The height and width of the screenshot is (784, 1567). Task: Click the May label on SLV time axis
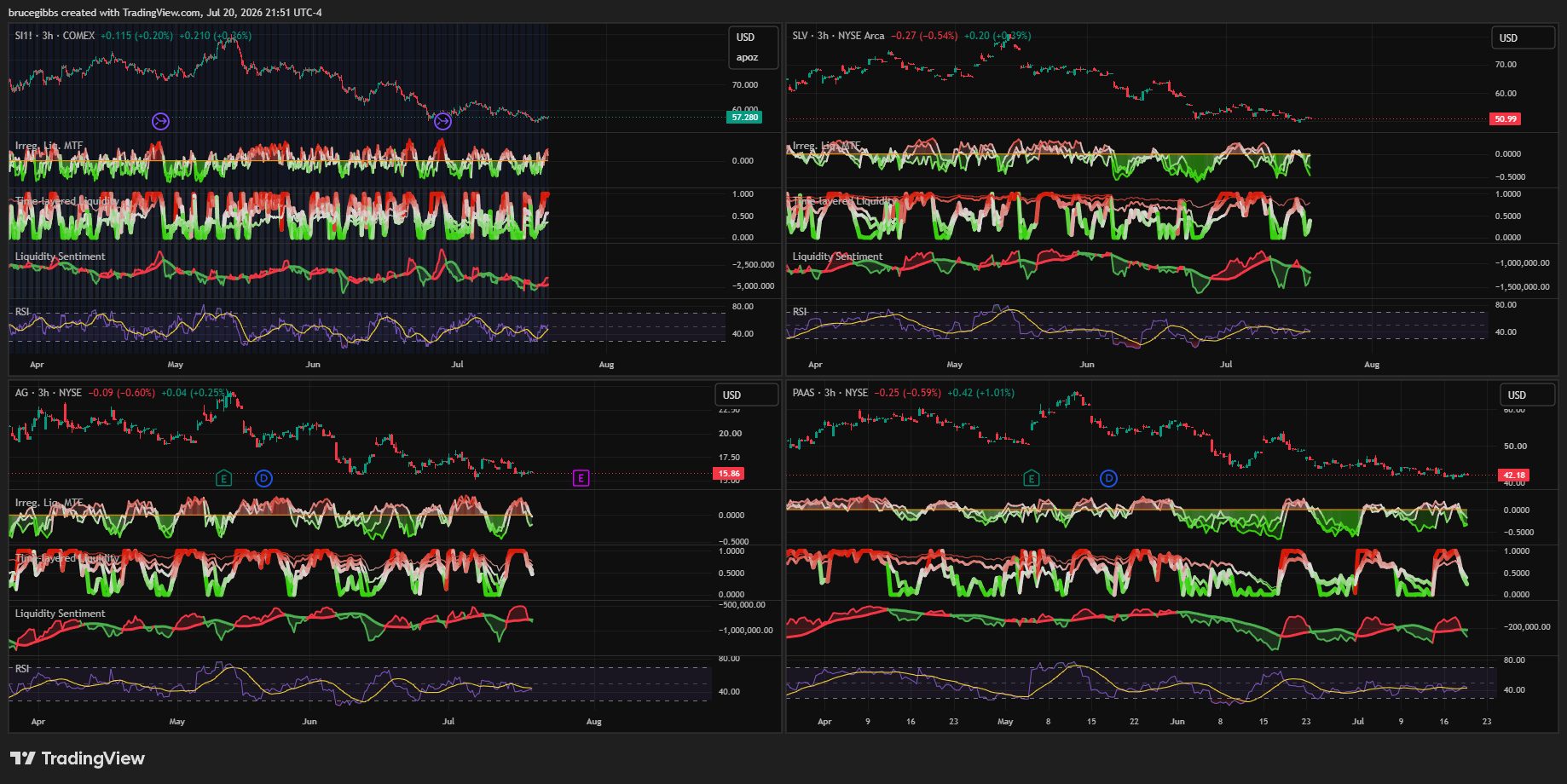click(x=954, y=365)
